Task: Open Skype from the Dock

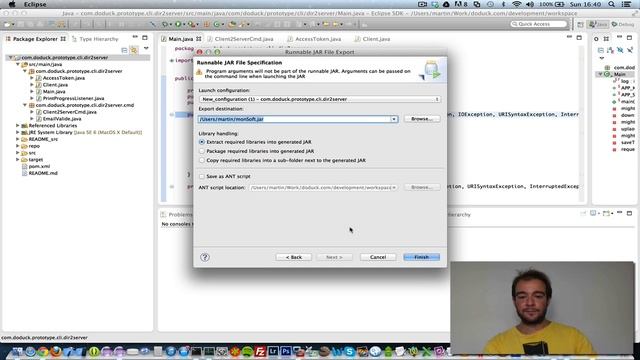Action: click(349, 351)
